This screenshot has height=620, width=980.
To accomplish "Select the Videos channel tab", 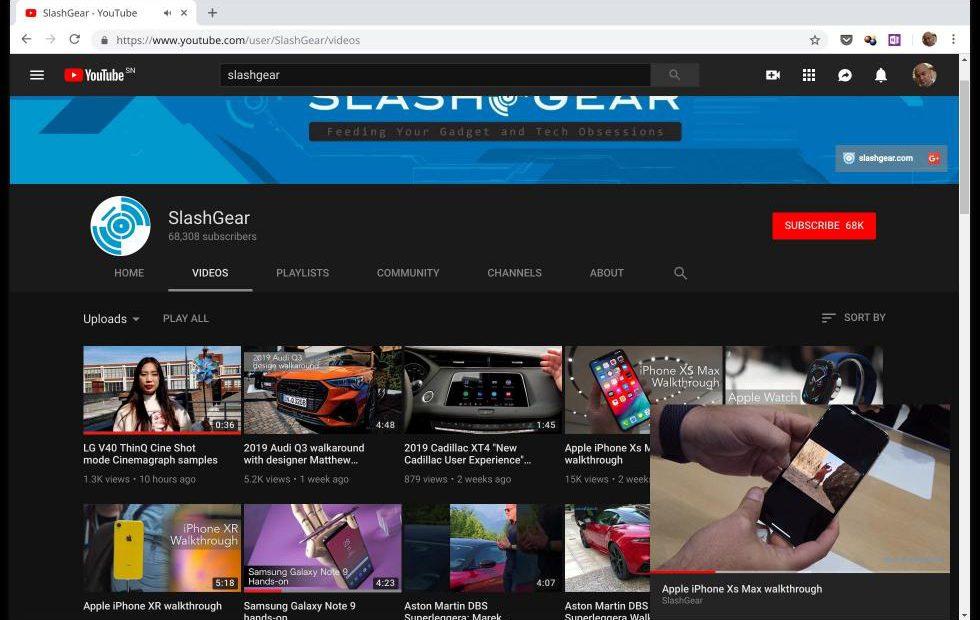I will tap(210, 273).
